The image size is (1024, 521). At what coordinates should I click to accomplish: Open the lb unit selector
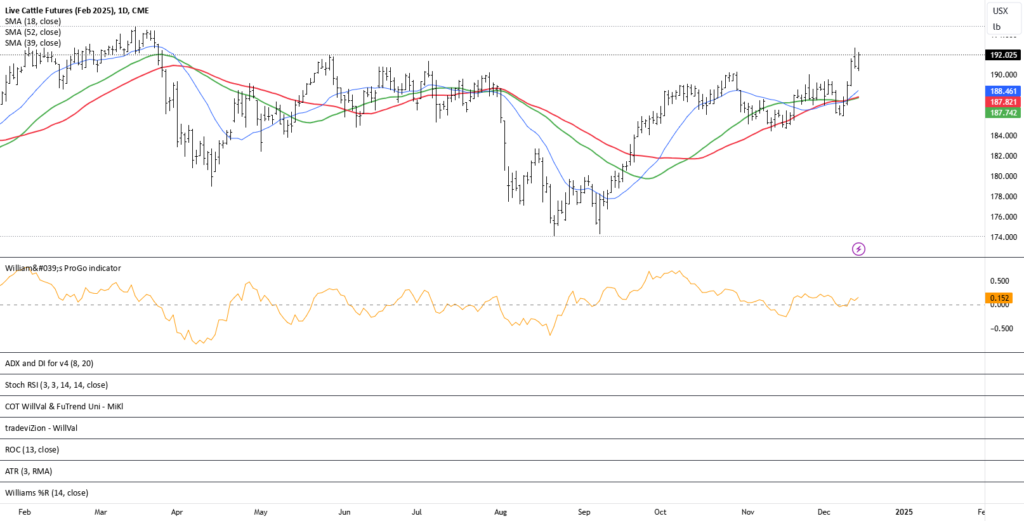pyautogui.click(x=996, y=26)
